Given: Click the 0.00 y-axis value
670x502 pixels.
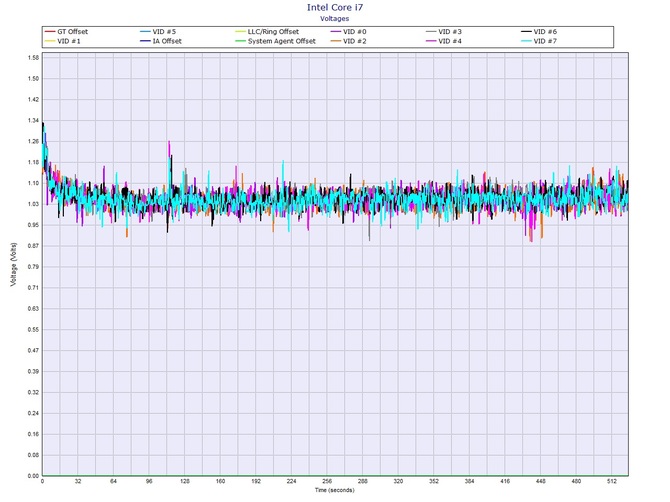Looking at the screenshot, I should click(33, 476).
